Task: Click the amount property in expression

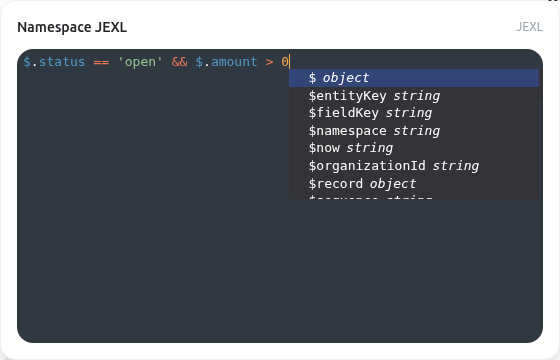Action: pyautogui.click(x=234, y=62)
